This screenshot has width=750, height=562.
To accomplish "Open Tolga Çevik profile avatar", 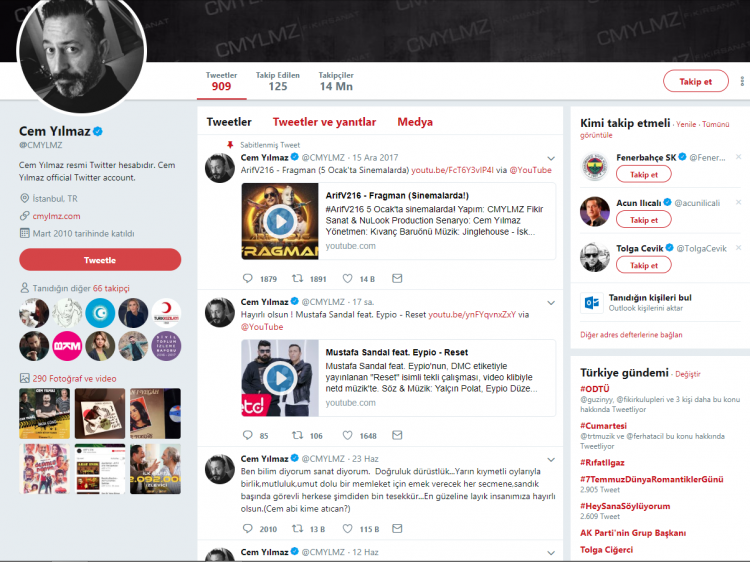I will click(595, 257).
